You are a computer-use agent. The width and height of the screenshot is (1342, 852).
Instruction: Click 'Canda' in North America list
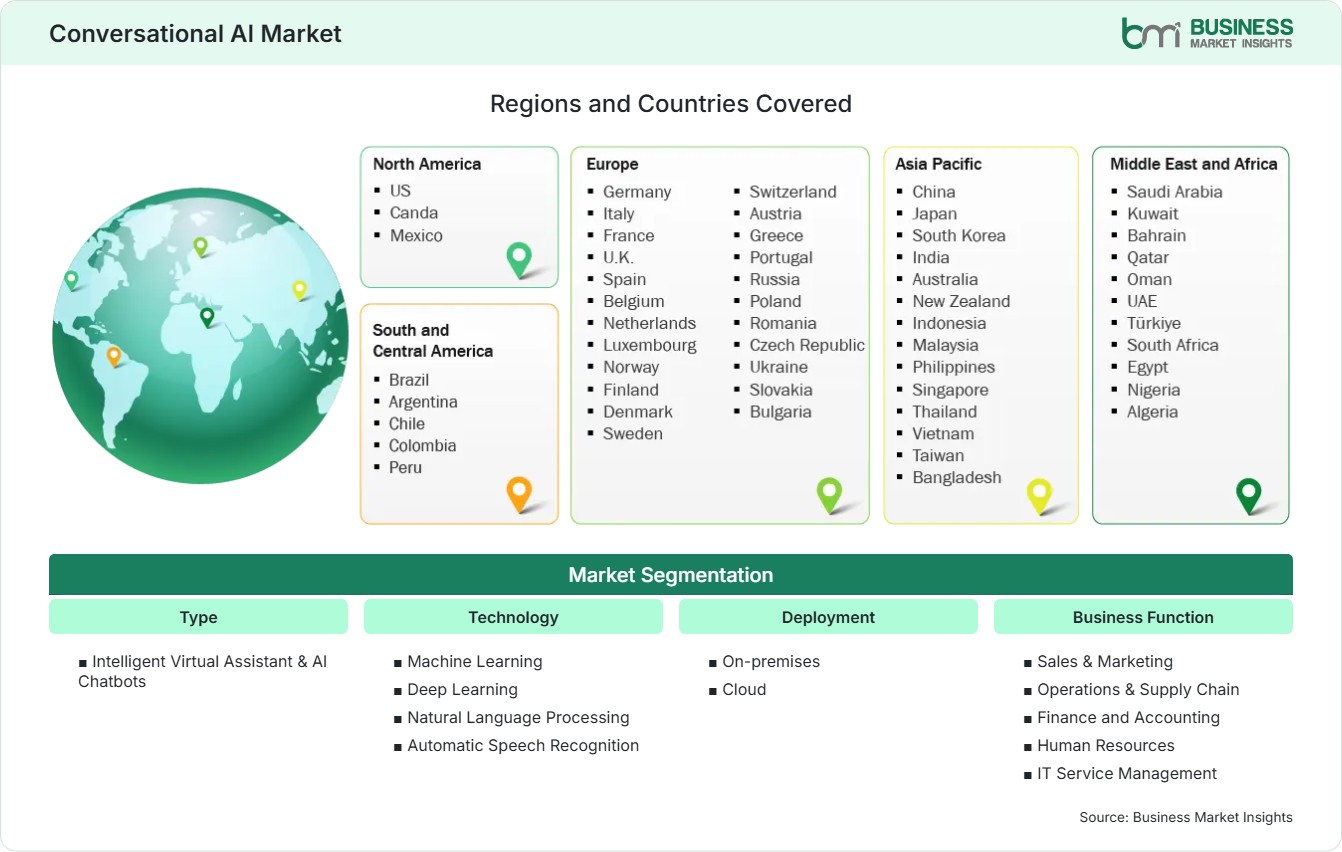(x=414, y=212)
